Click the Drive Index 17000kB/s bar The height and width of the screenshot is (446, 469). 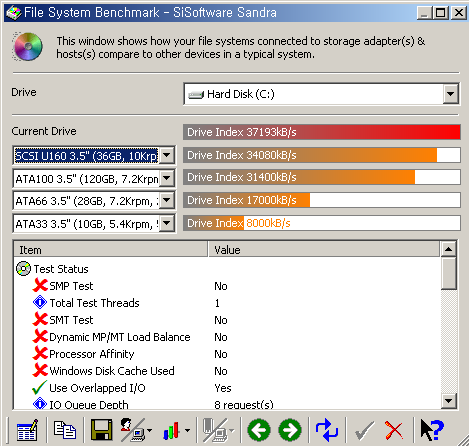322,200
